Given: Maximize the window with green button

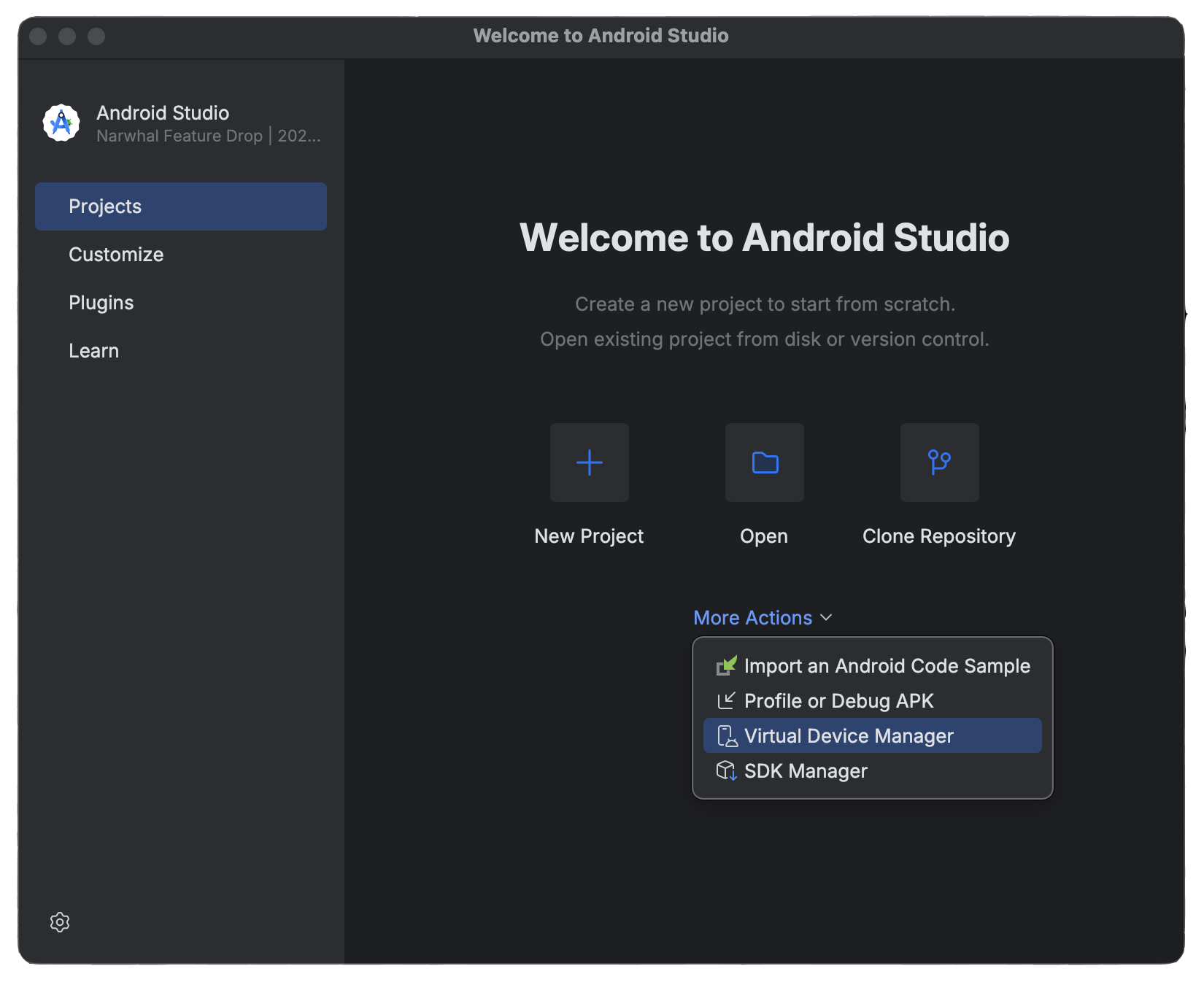Looking at the screenshot, I should tap(96, 36).
